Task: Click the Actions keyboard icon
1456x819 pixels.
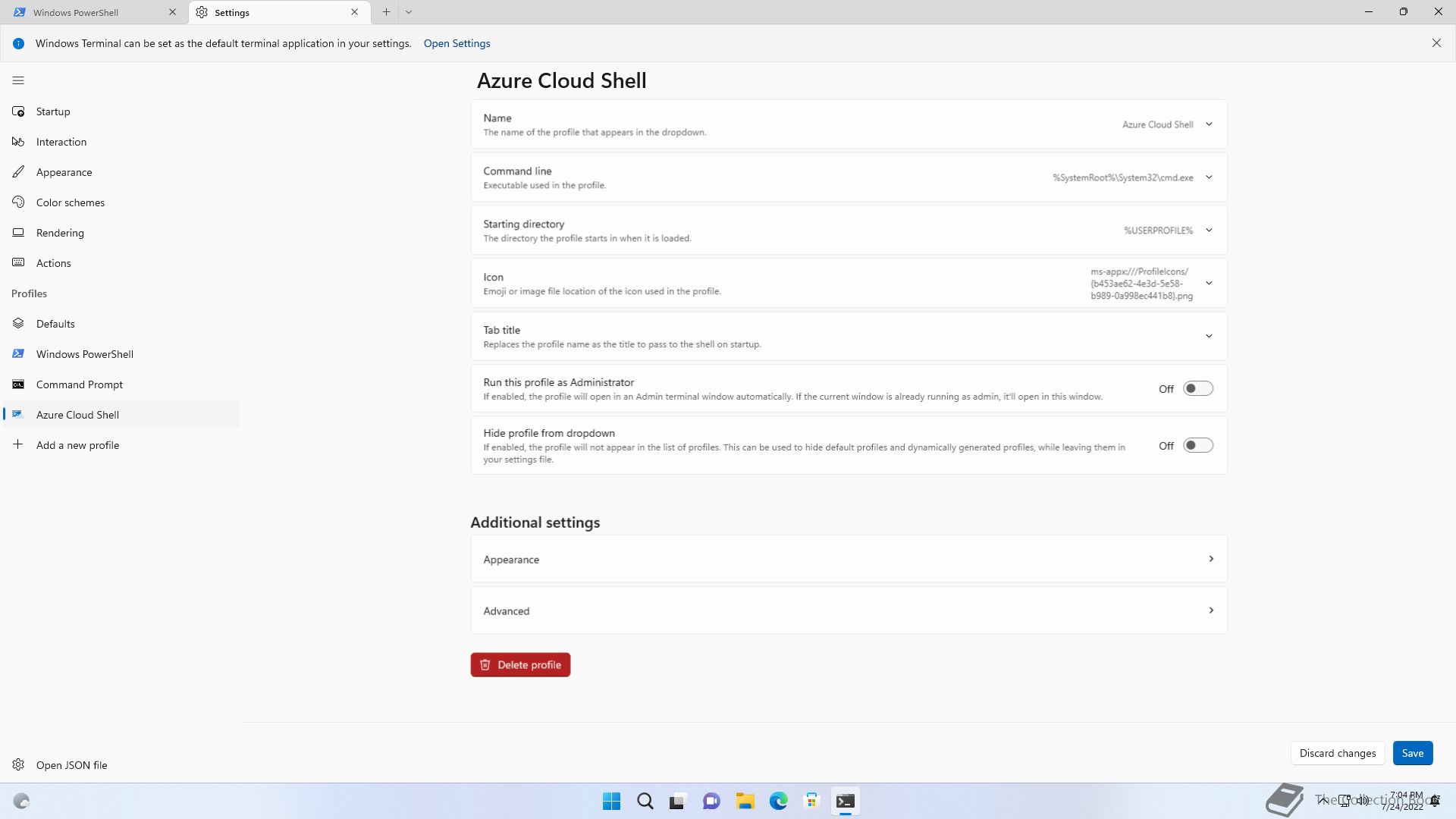Action: (18, 263)
